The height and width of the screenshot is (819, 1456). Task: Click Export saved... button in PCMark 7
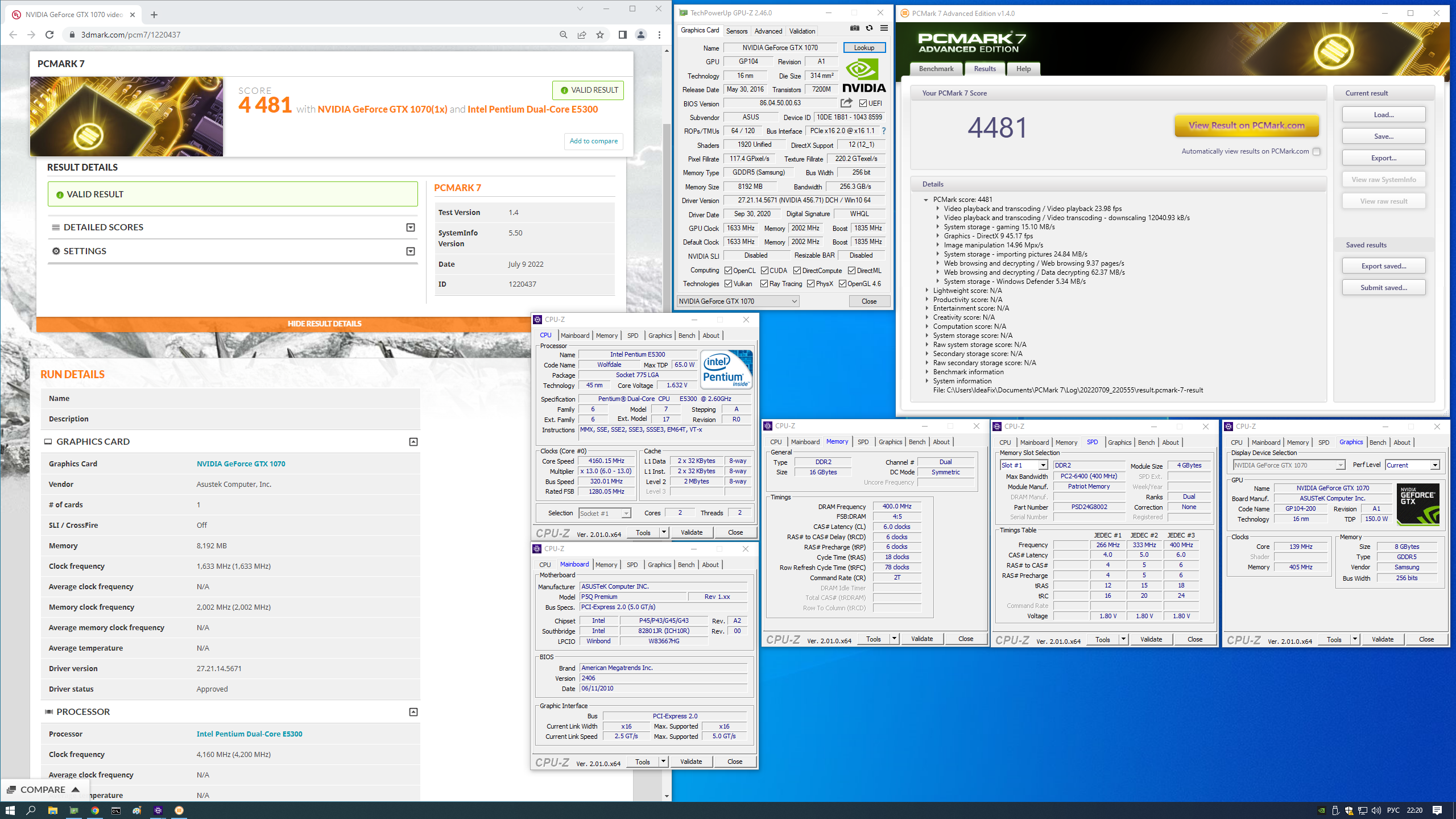pos(1383,266)
